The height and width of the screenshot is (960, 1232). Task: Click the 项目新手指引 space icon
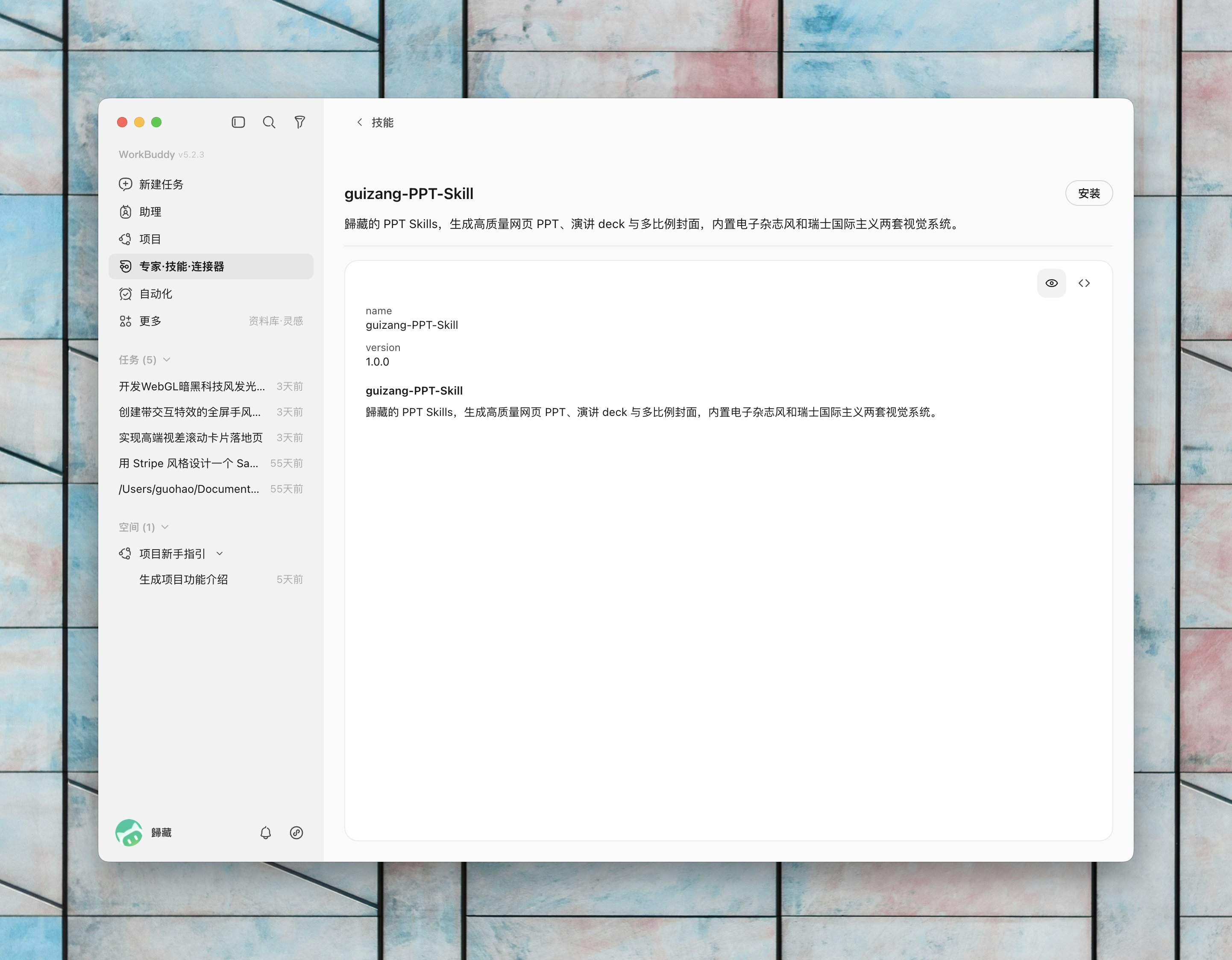pyautogui.click(x=125, y=554)
